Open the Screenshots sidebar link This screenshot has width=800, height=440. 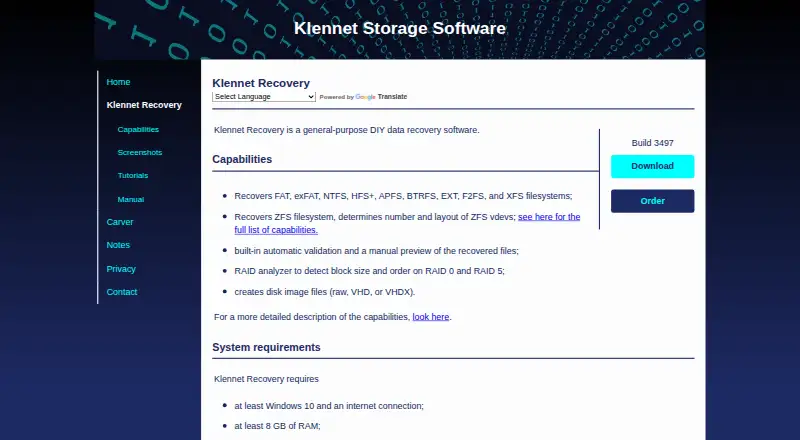click(139, 152)
